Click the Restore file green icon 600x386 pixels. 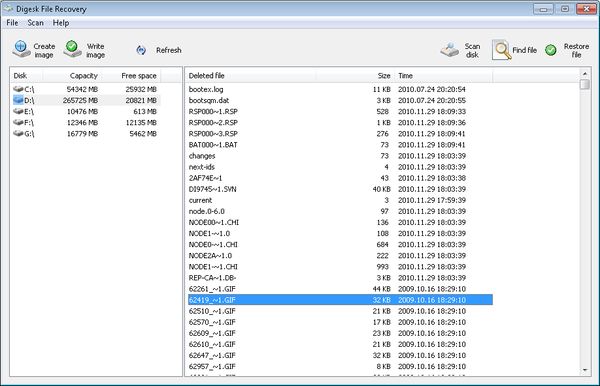[x=551, y=50]
